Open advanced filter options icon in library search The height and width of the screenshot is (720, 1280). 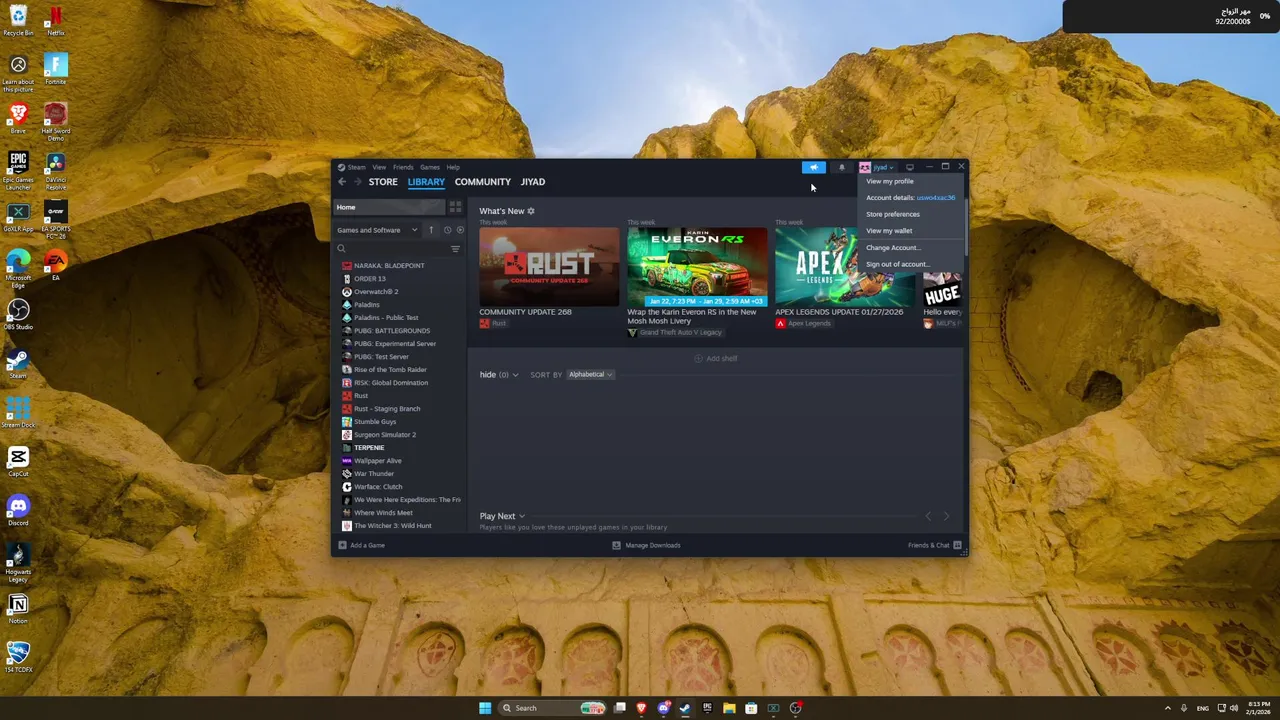tap(455, 249)
